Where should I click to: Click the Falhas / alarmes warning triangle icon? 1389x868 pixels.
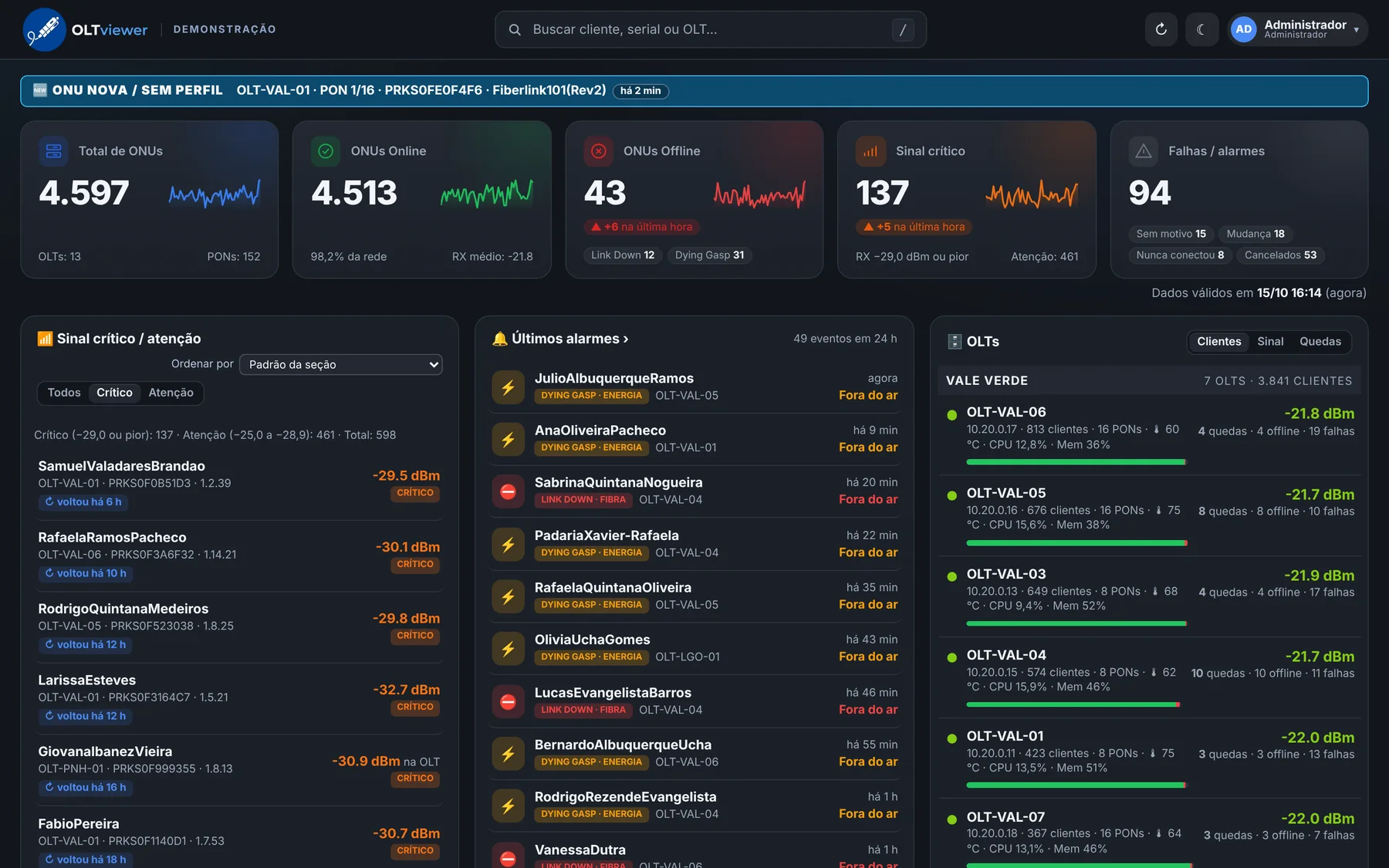coord(1144,151)
